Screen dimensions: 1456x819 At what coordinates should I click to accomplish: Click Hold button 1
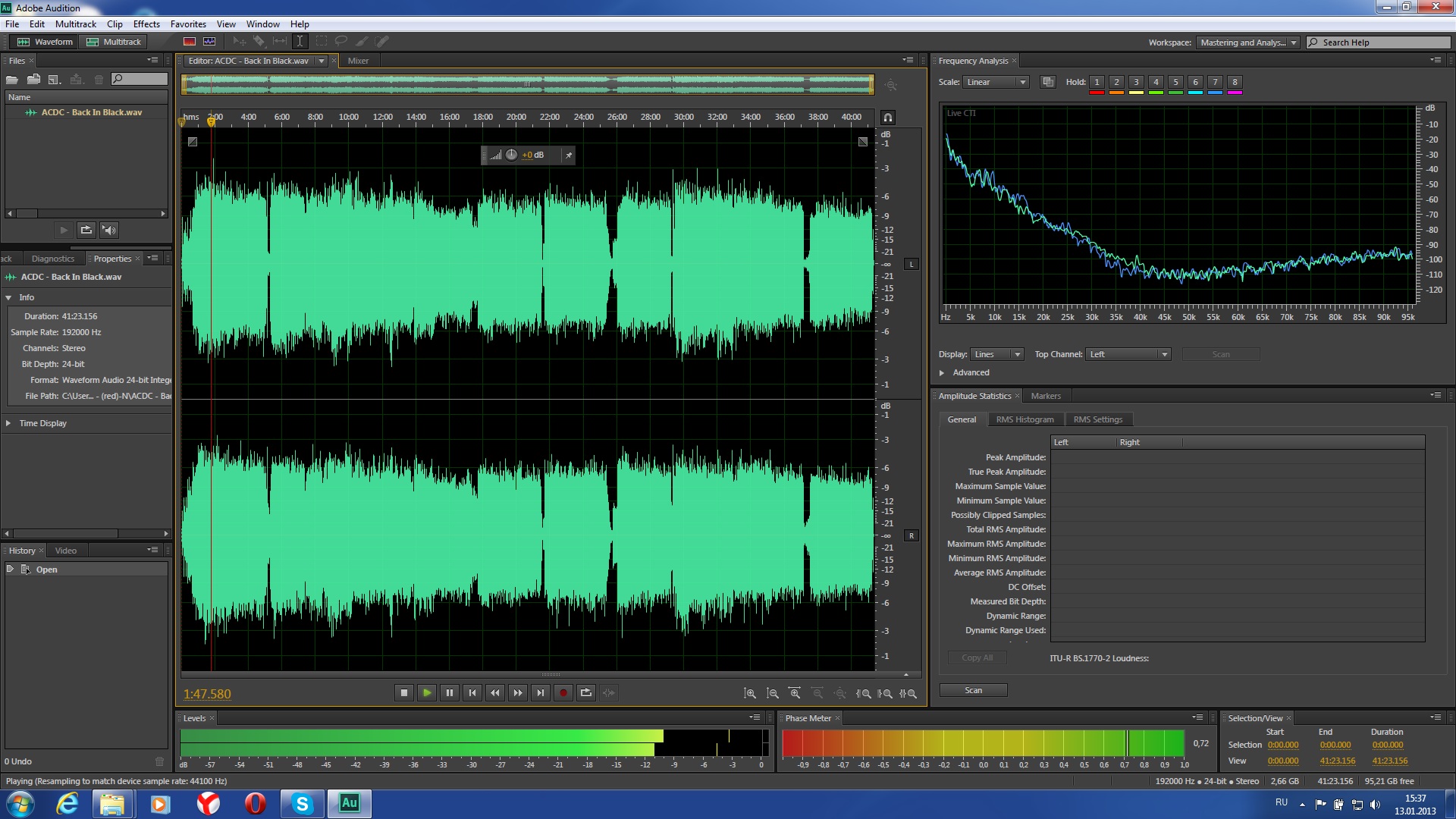click(1097, 82)
